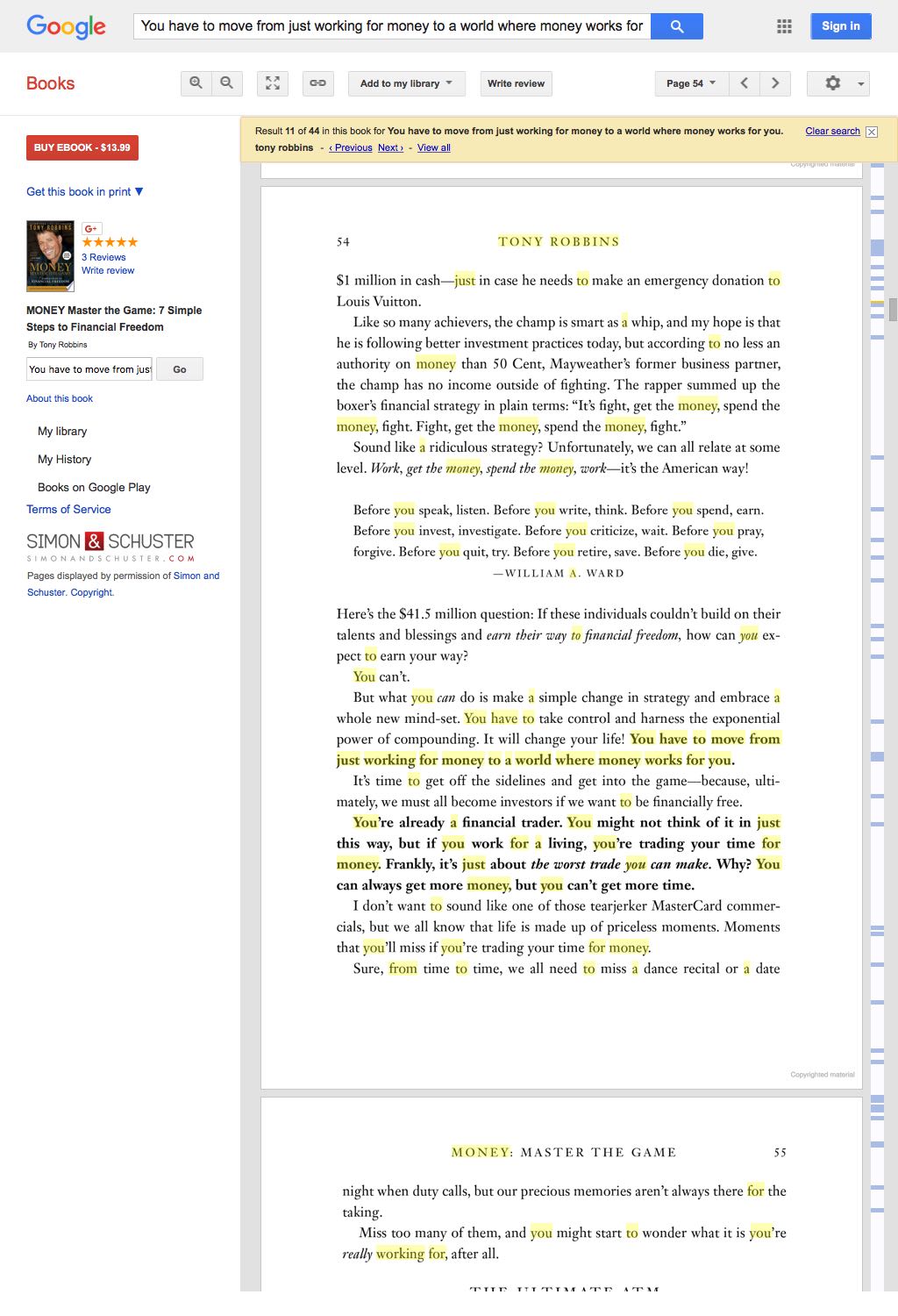Click the TONY ROBBINS page header

559,241
